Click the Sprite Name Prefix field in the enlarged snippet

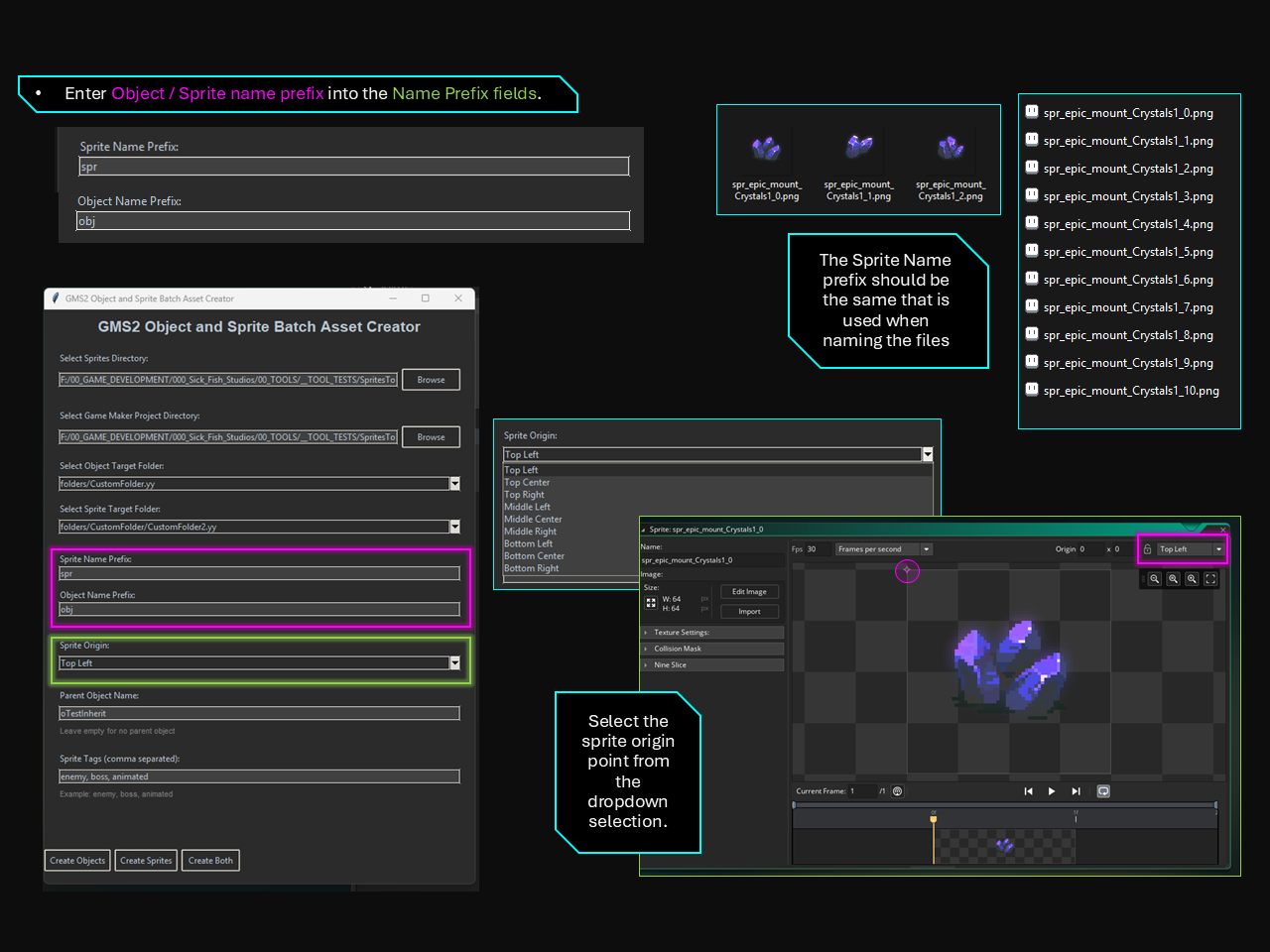pos(354,167)
